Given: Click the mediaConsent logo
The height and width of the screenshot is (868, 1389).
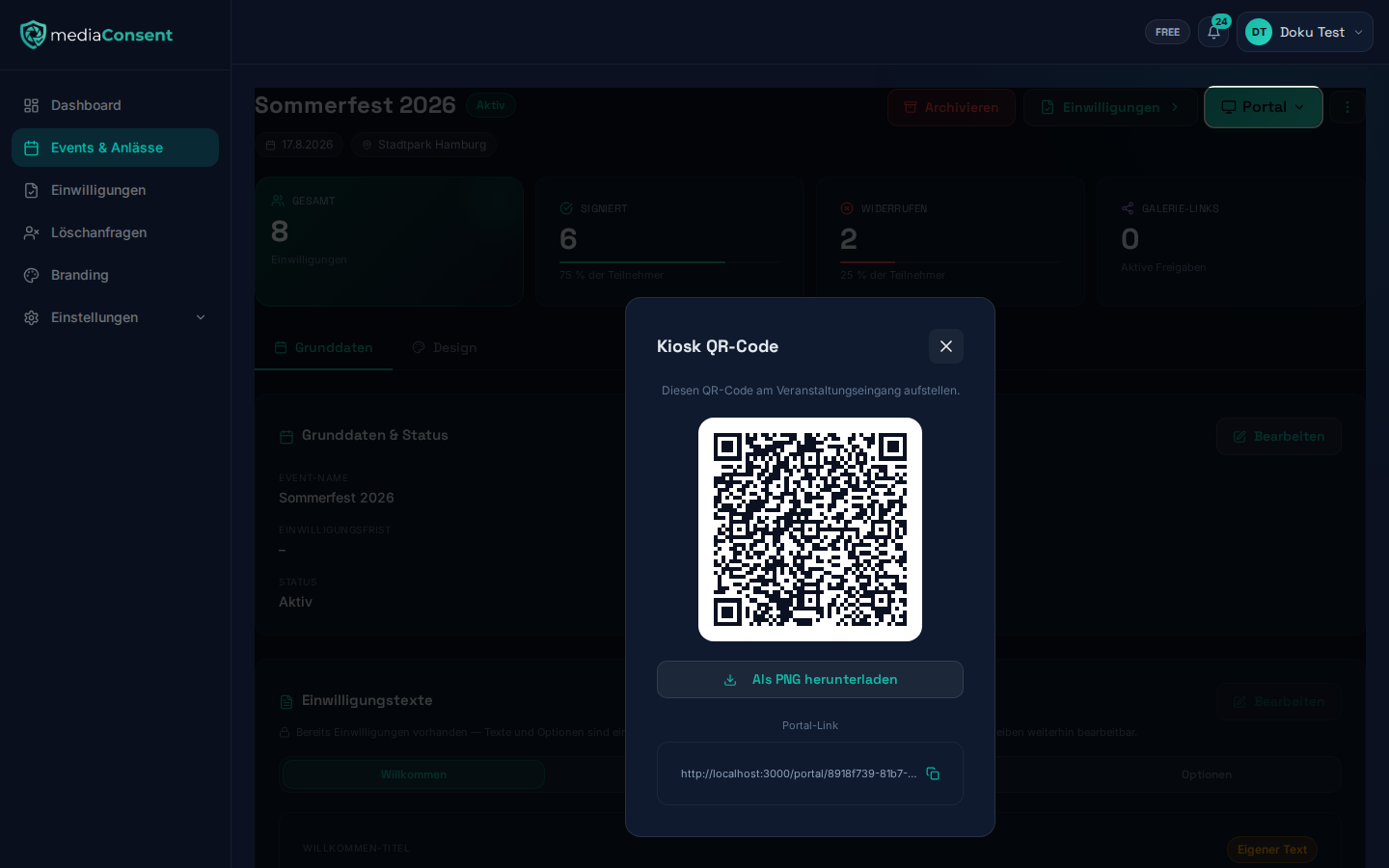Looking at the screenshot, I should [x=96, y=35].
